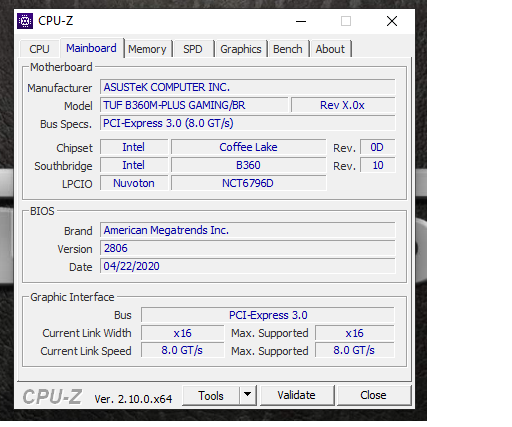The width and height of the screenshot is (512, 427).
Task: Click the Validate button
Action: click(296, 395)
